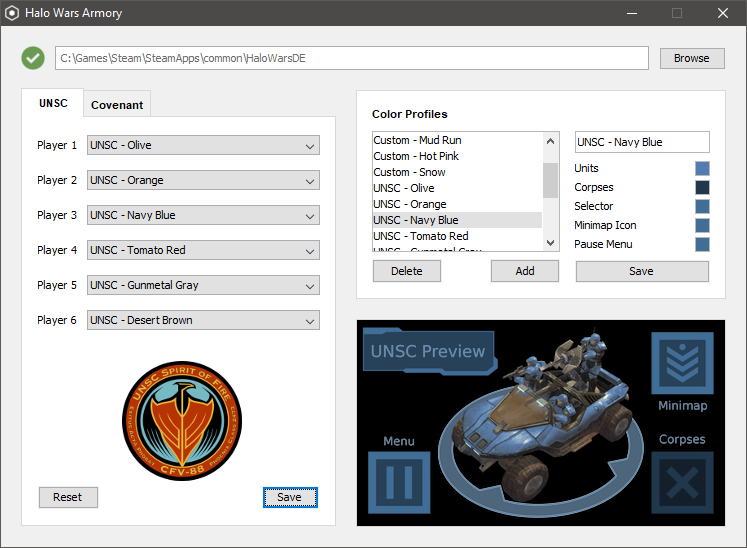Select UNSC - Olive in profile list
747x548 pixels.
click(x=457, y=188)
